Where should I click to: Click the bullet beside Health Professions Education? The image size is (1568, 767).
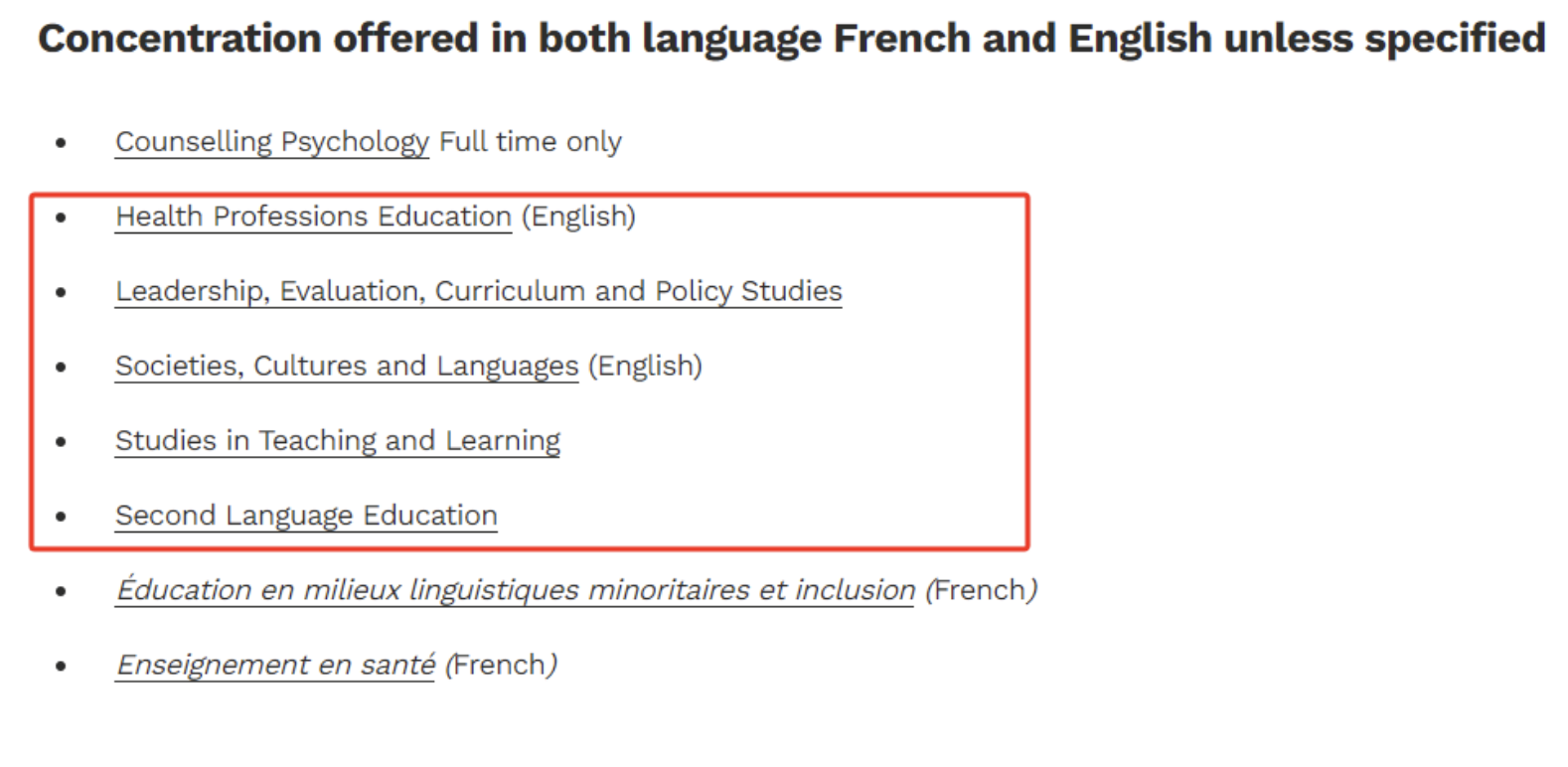point(62,218)
